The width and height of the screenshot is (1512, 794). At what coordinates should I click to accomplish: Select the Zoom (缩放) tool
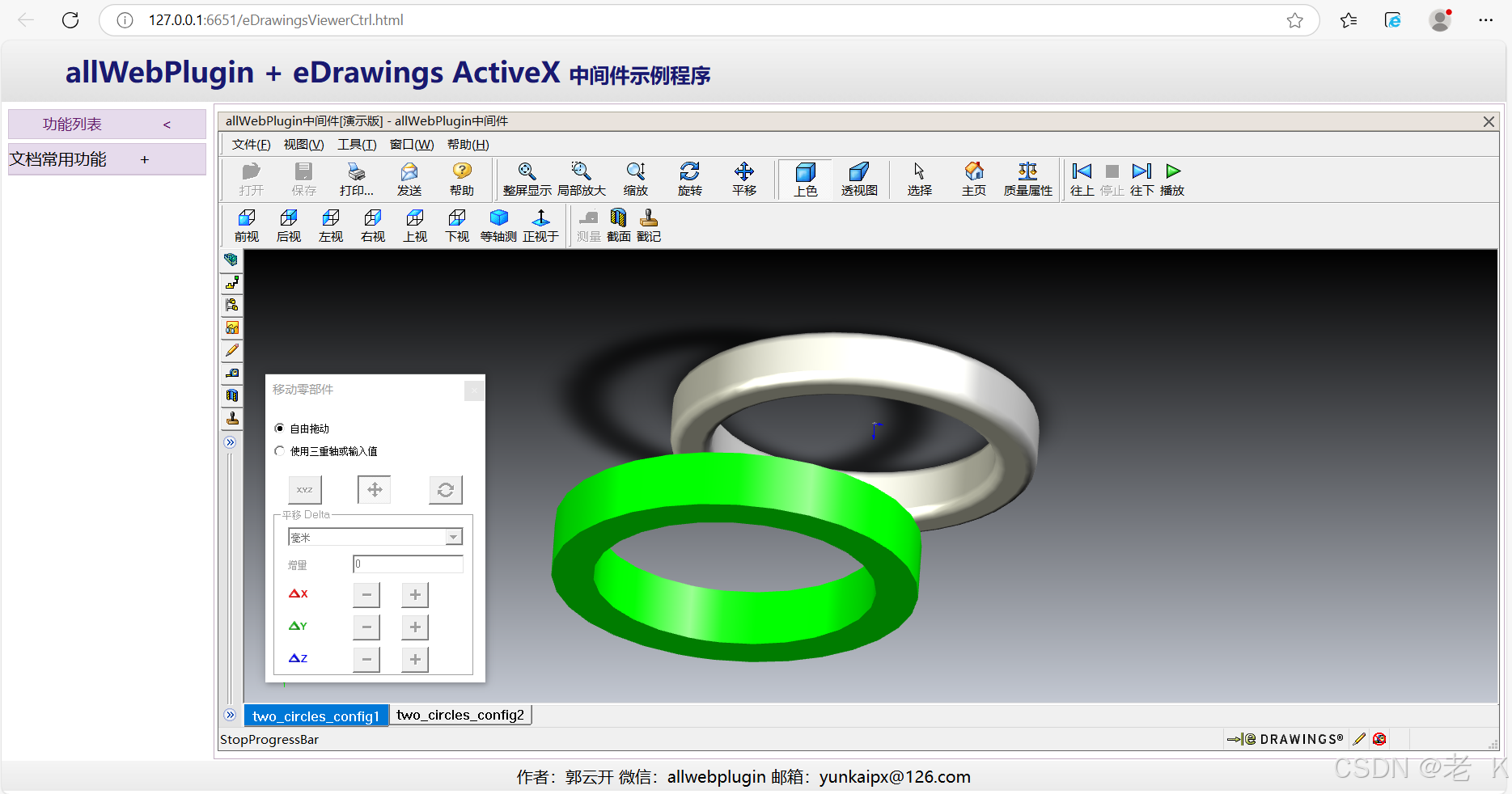click(636, 179)
